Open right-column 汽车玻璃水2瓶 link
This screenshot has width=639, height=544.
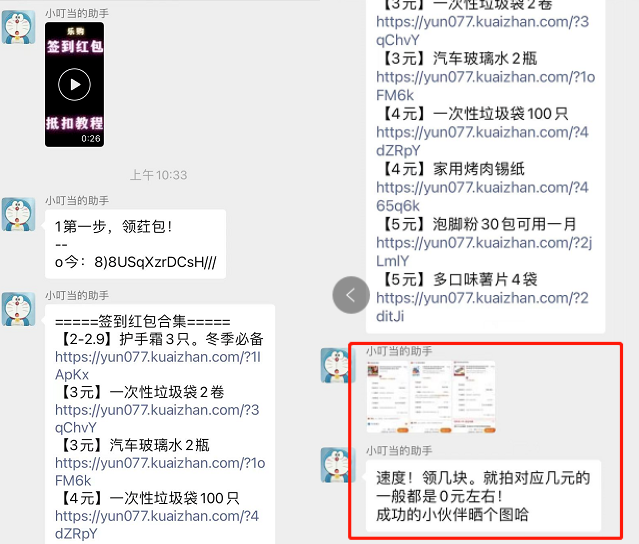485,86
